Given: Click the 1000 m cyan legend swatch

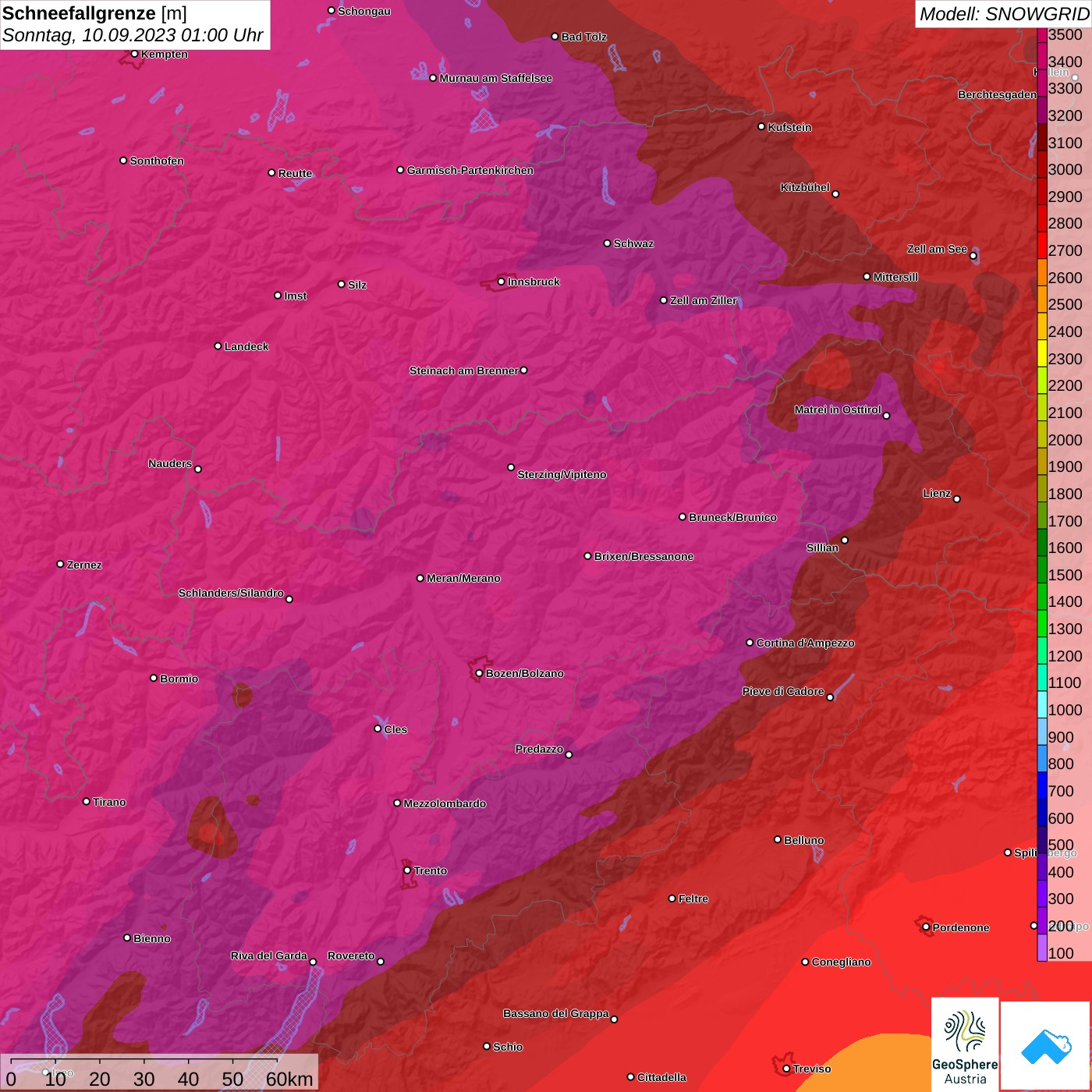Looking at the screenshot, I should (x=1041, y=704).
